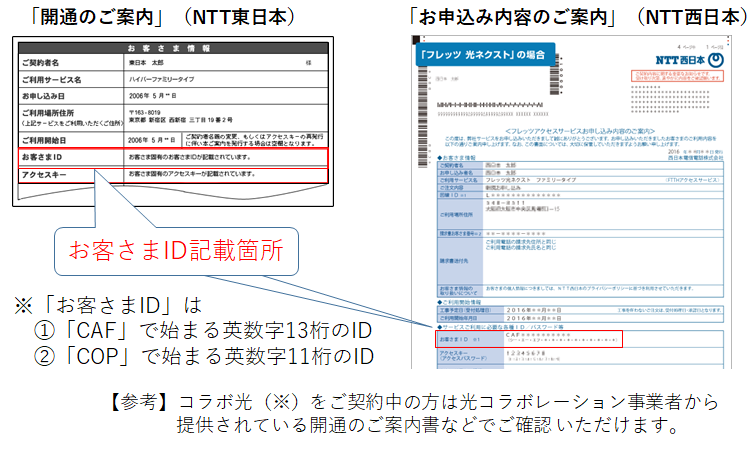Click the ご利用サービス名 row showing ハイパーファミリータイプ
The width and height of the screenshot is (753, 450).
pos(171,78)
